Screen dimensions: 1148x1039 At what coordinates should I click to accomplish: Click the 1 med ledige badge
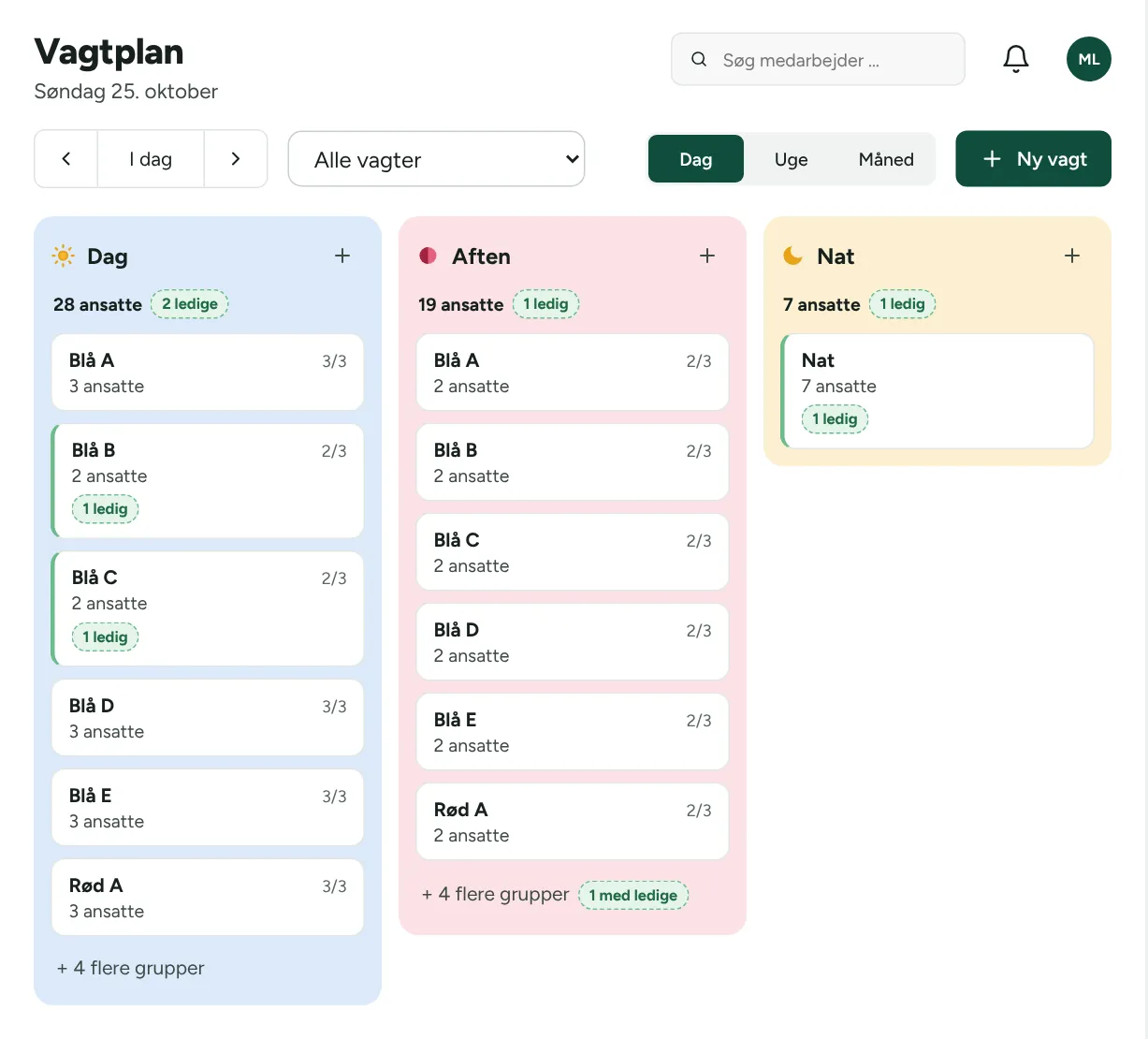tap(633, 895)
